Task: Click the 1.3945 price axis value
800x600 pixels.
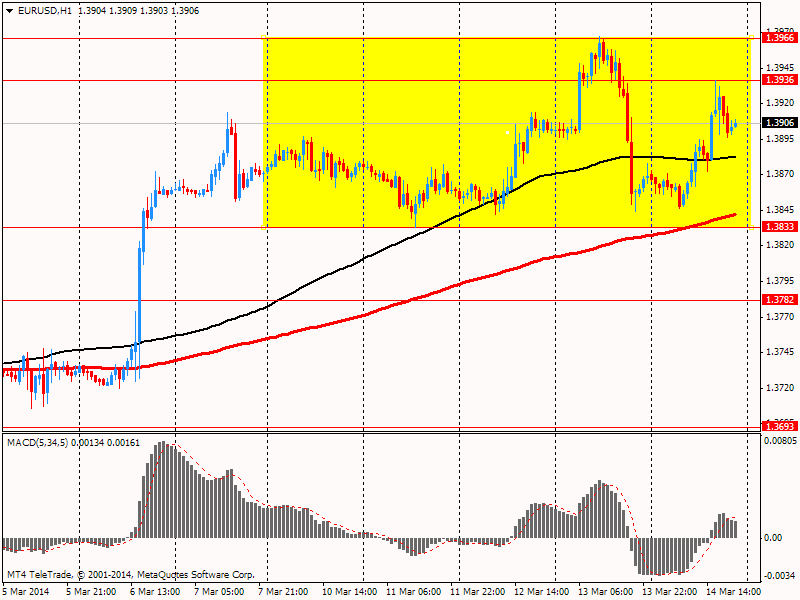Action: (780, 67)
